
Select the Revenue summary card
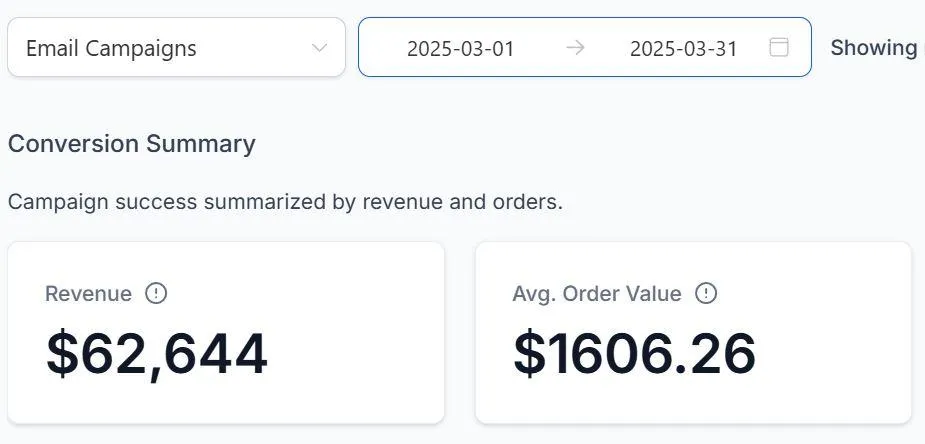coord(226,333)
